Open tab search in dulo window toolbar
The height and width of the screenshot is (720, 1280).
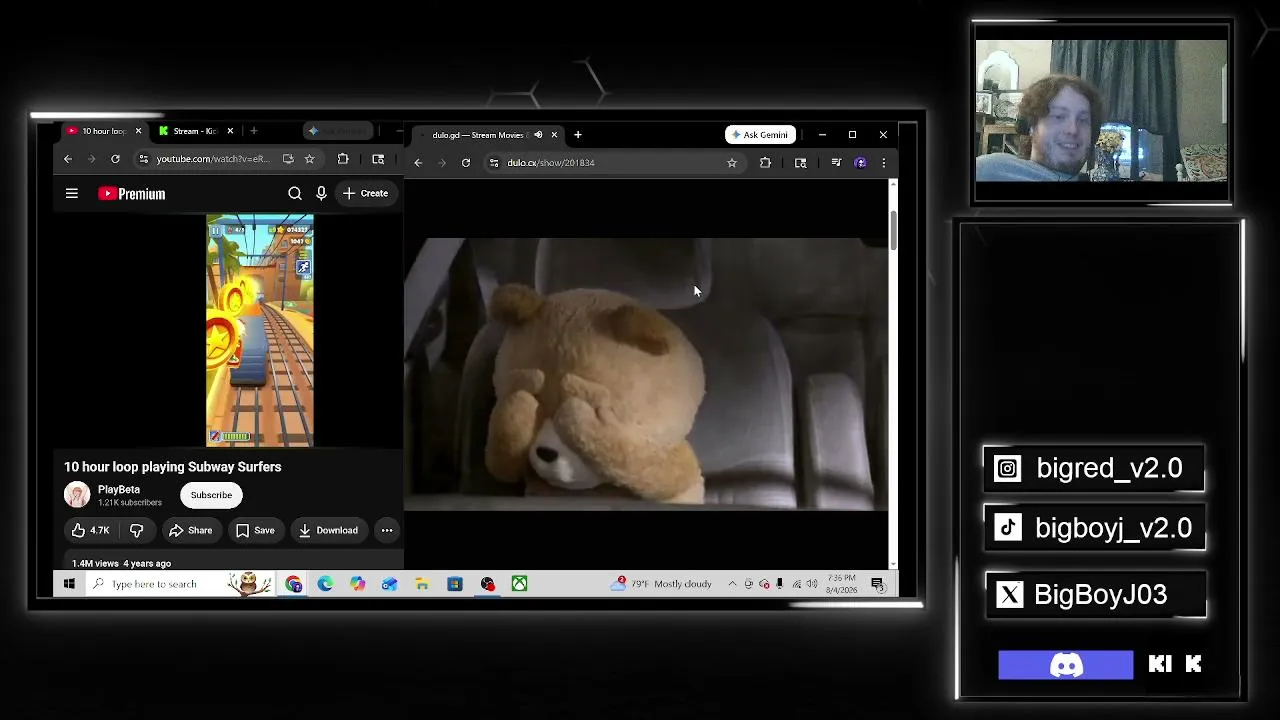[801, 163]
